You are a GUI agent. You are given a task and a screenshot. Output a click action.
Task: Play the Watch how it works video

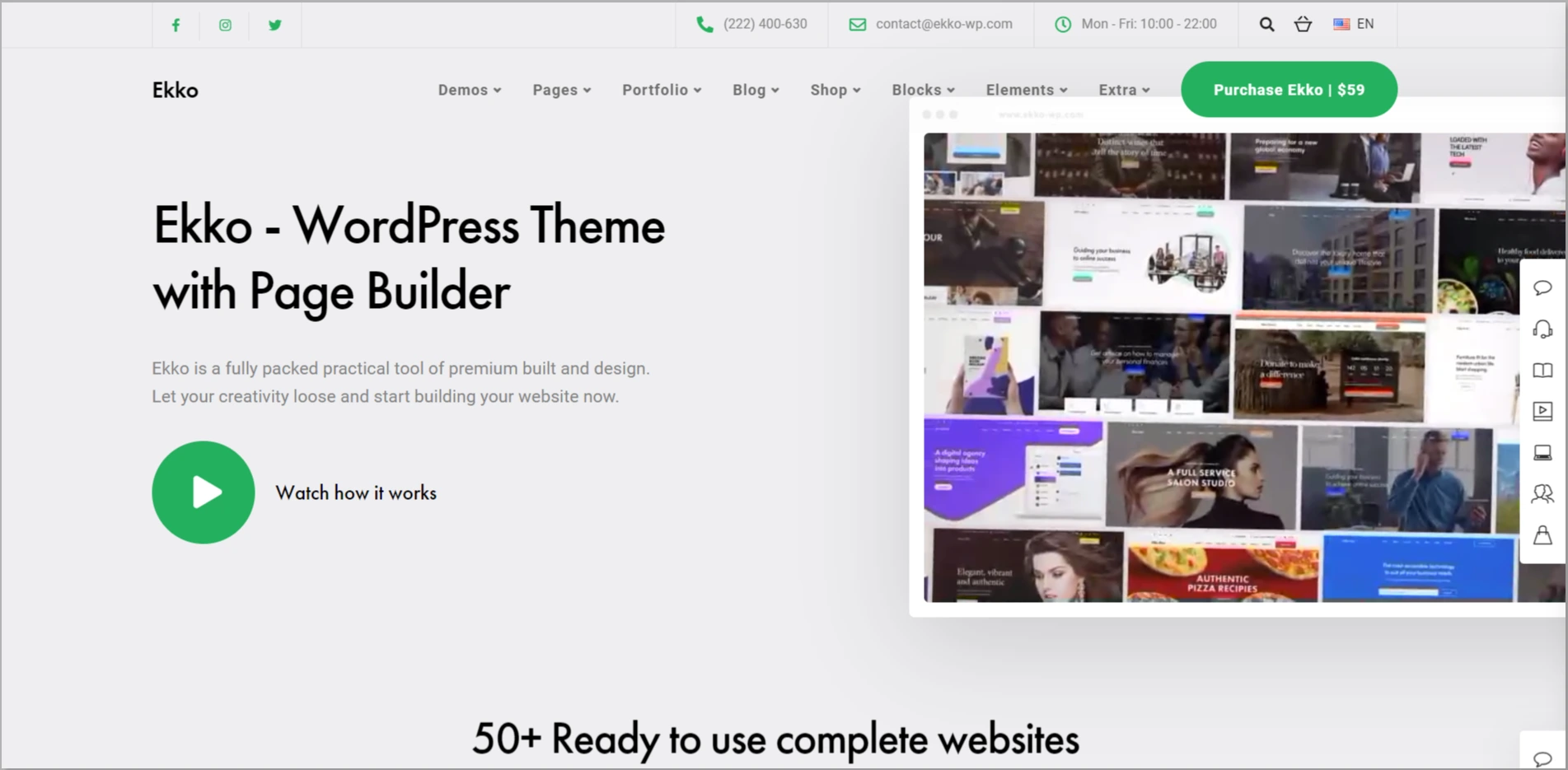(204, 492)
